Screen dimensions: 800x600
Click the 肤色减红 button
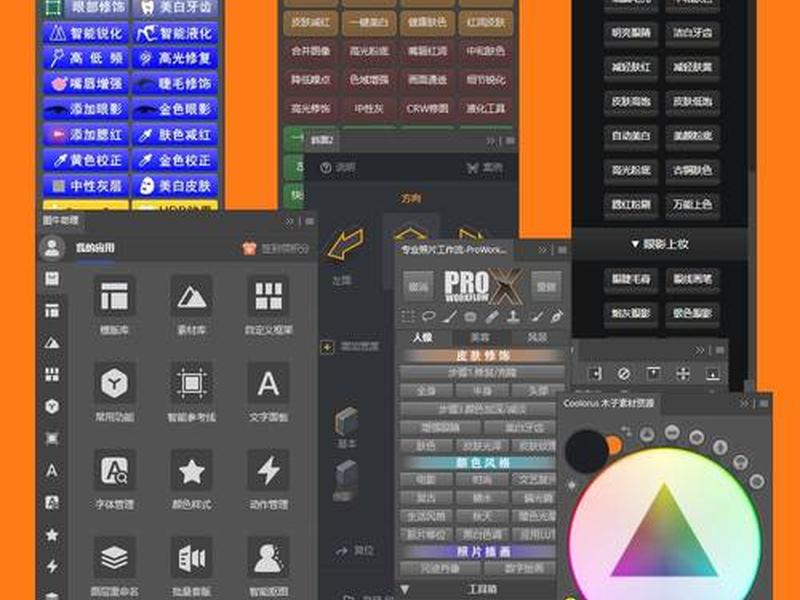[175, 135]
